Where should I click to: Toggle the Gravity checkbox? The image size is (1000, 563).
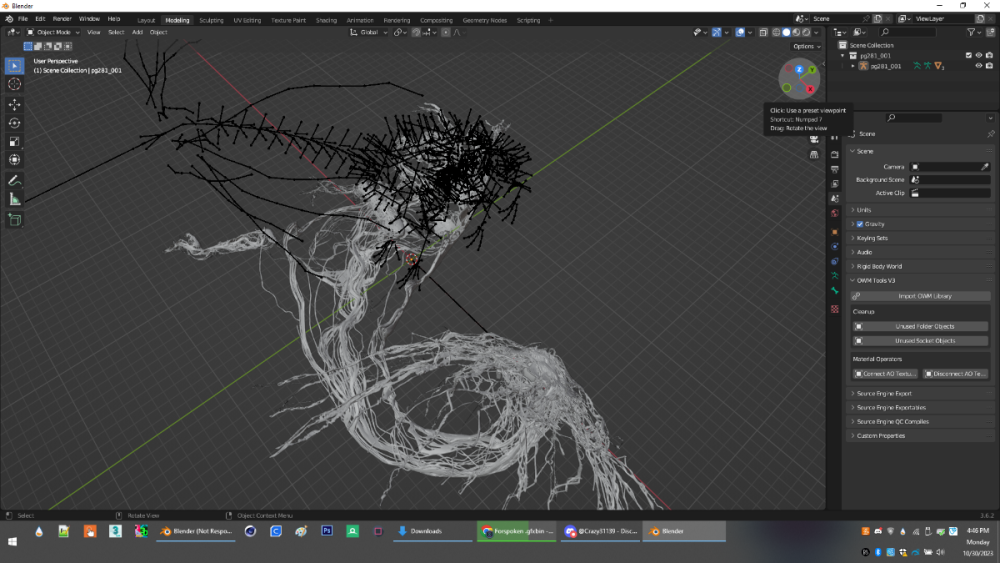click(860, 224)
